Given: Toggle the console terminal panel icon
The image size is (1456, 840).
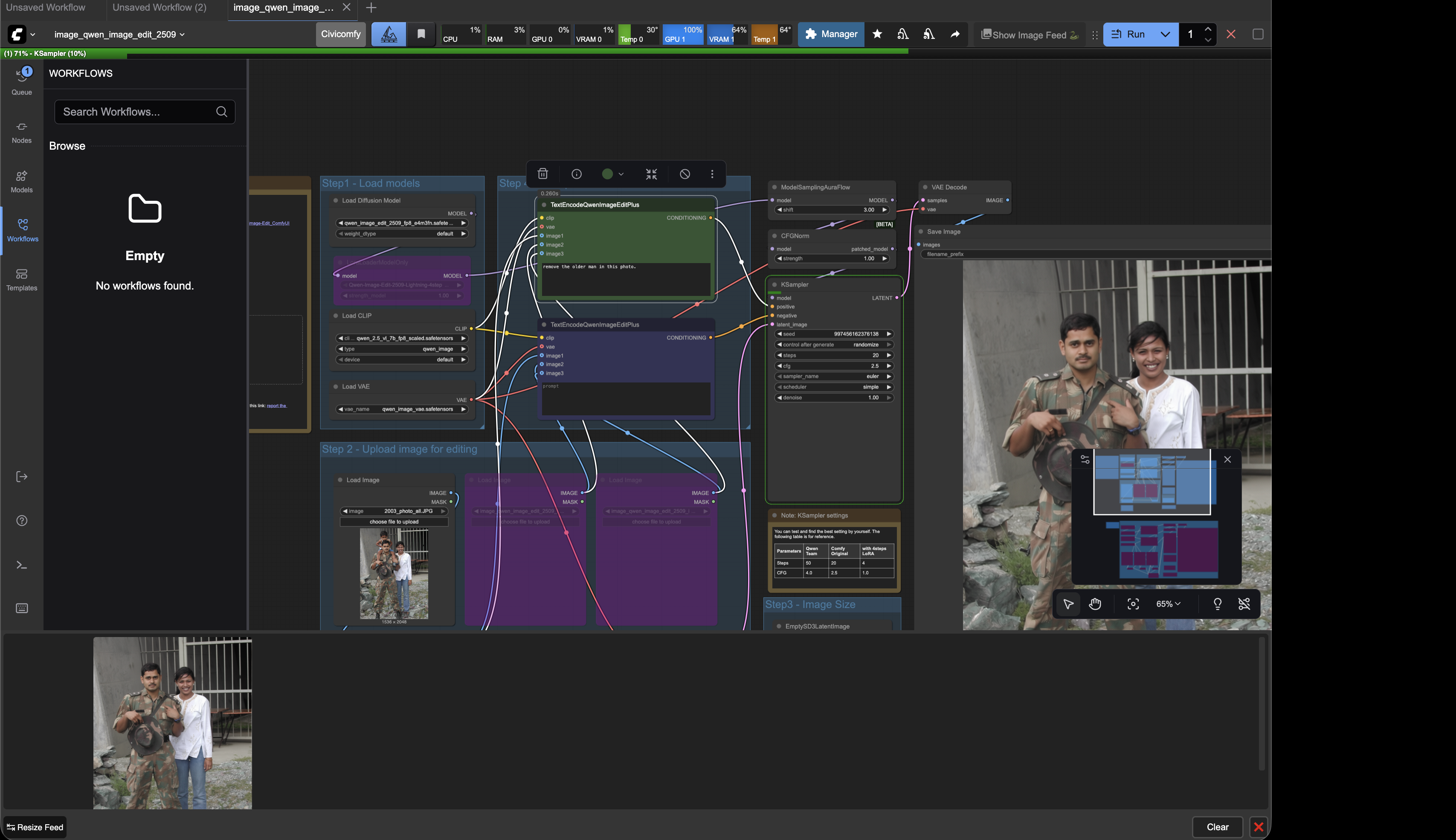Looking at the screenshot, I should pyautogui.click(x=22, y=565).
